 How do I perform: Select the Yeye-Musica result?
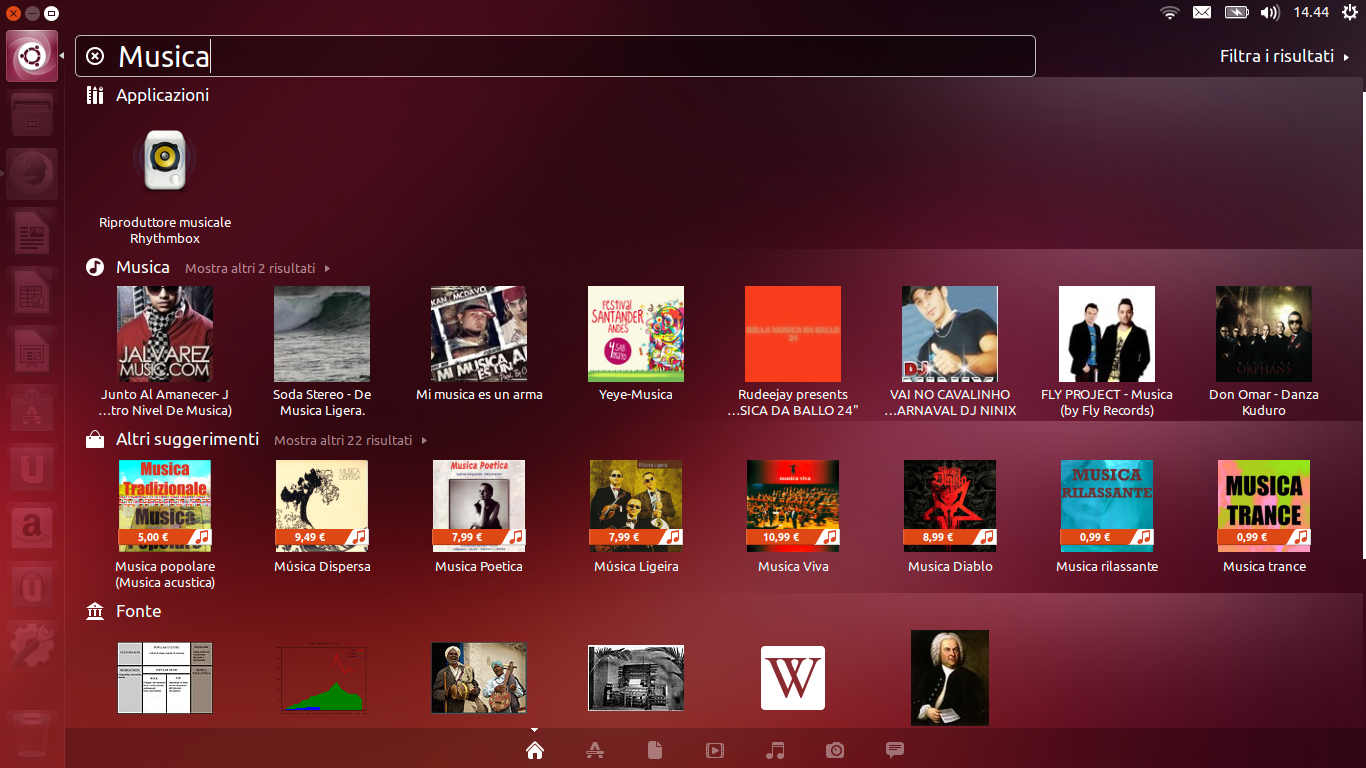click(x=636, y=334)
